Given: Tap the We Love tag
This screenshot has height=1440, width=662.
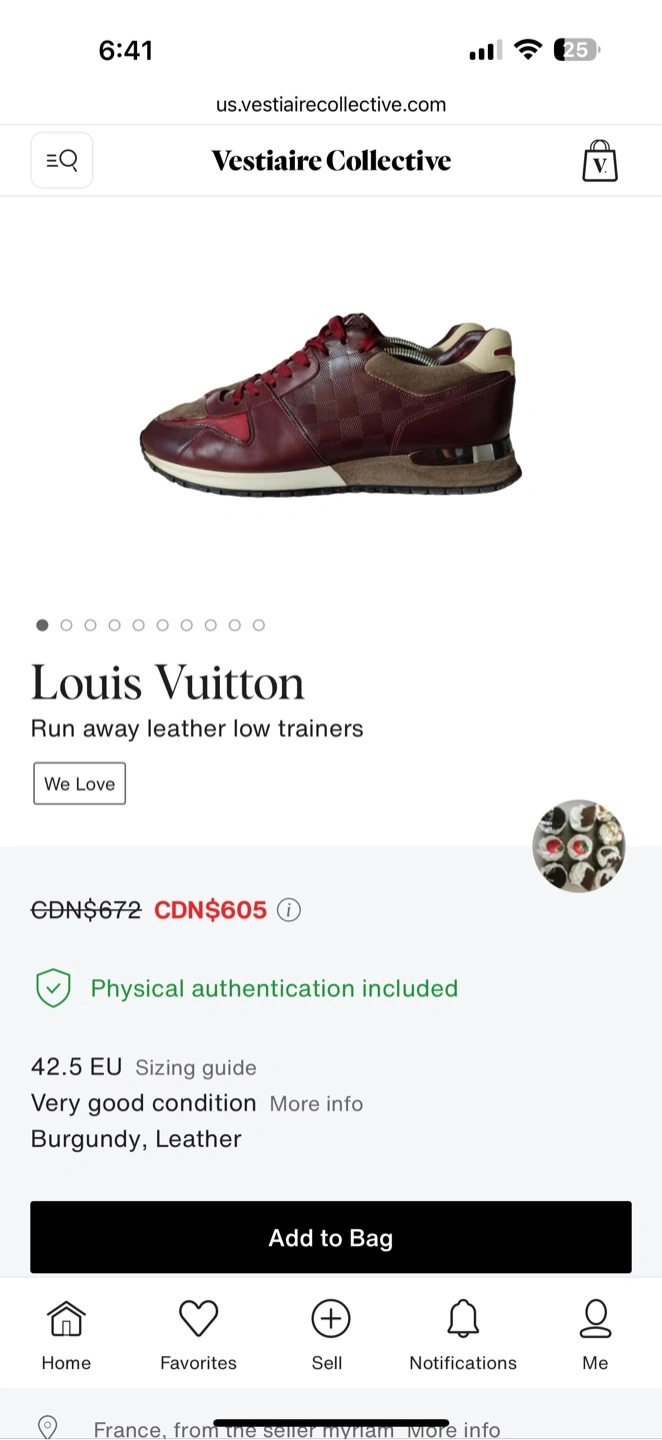Looking at the screenshot, I should 79,784.
